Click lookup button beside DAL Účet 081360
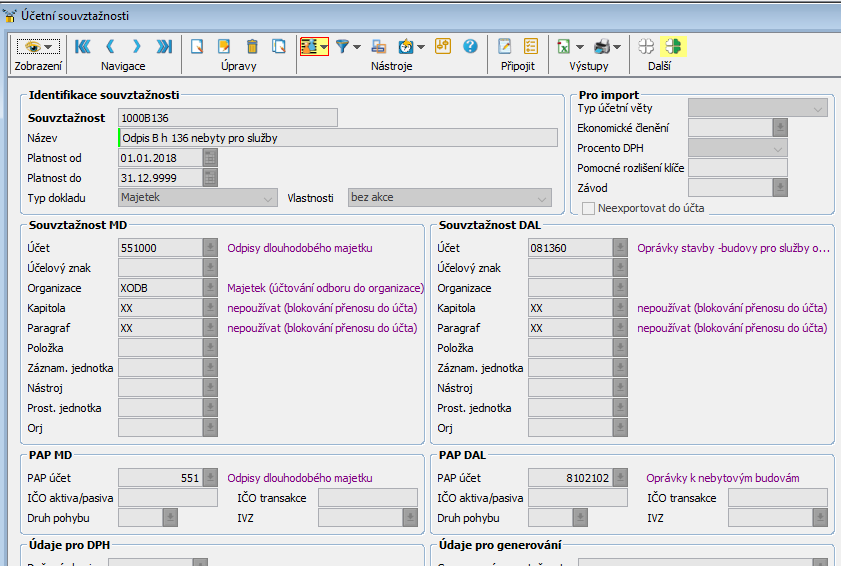Image resolution: width=841 pixels, height=566 pixels. click(x=620, y=248)
